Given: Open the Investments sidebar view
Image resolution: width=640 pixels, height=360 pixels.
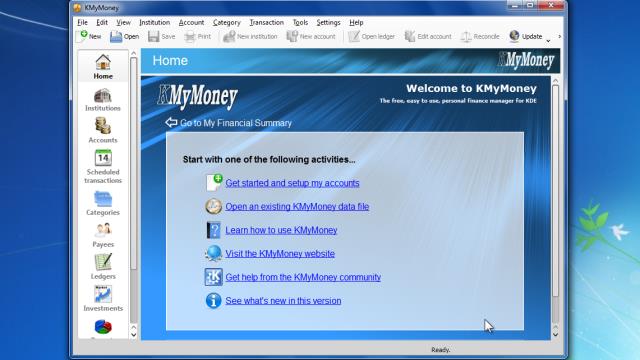Looking at the screenshot, I should click(x=103, y=298).
